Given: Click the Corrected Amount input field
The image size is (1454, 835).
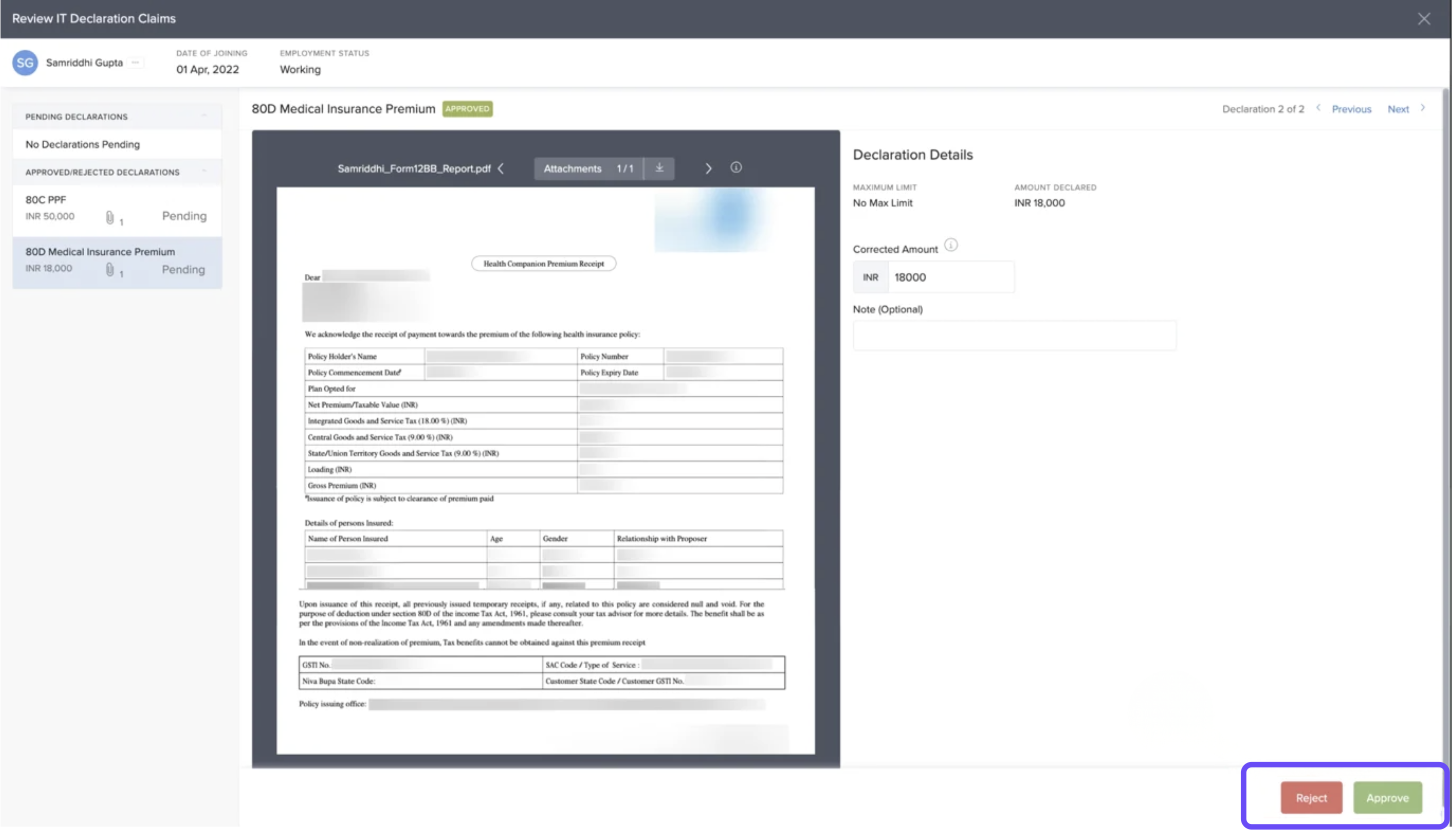Looking at the screenshot, I should point(950,277).
